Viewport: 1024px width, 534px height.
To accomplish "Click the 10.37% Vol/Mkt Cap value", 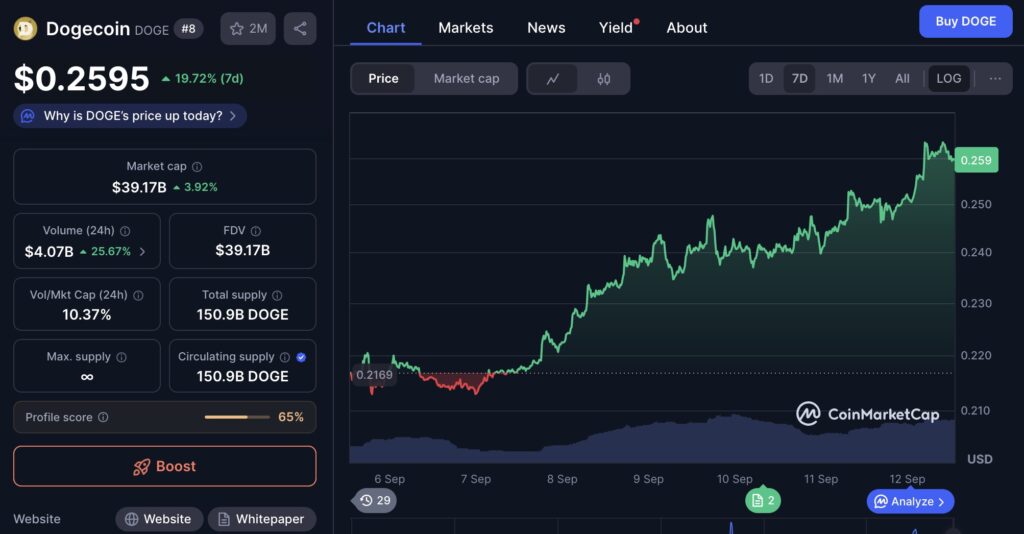I will pyautogui.click(x=87, y=315).
